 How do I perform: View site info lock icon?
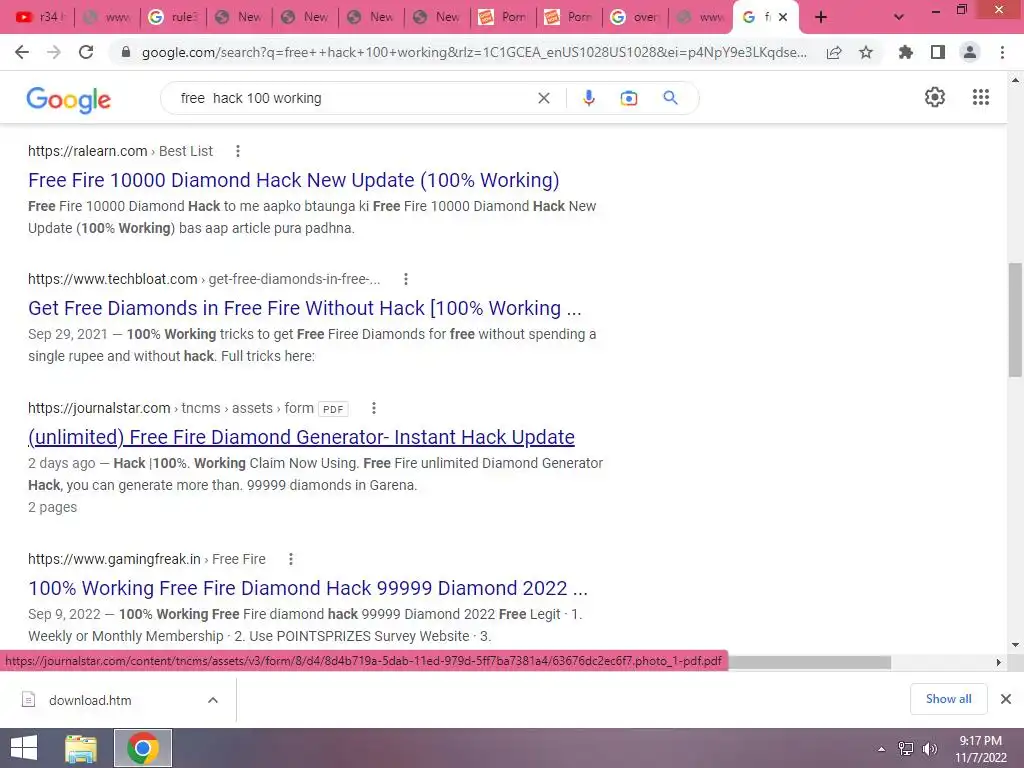[126, 52]
